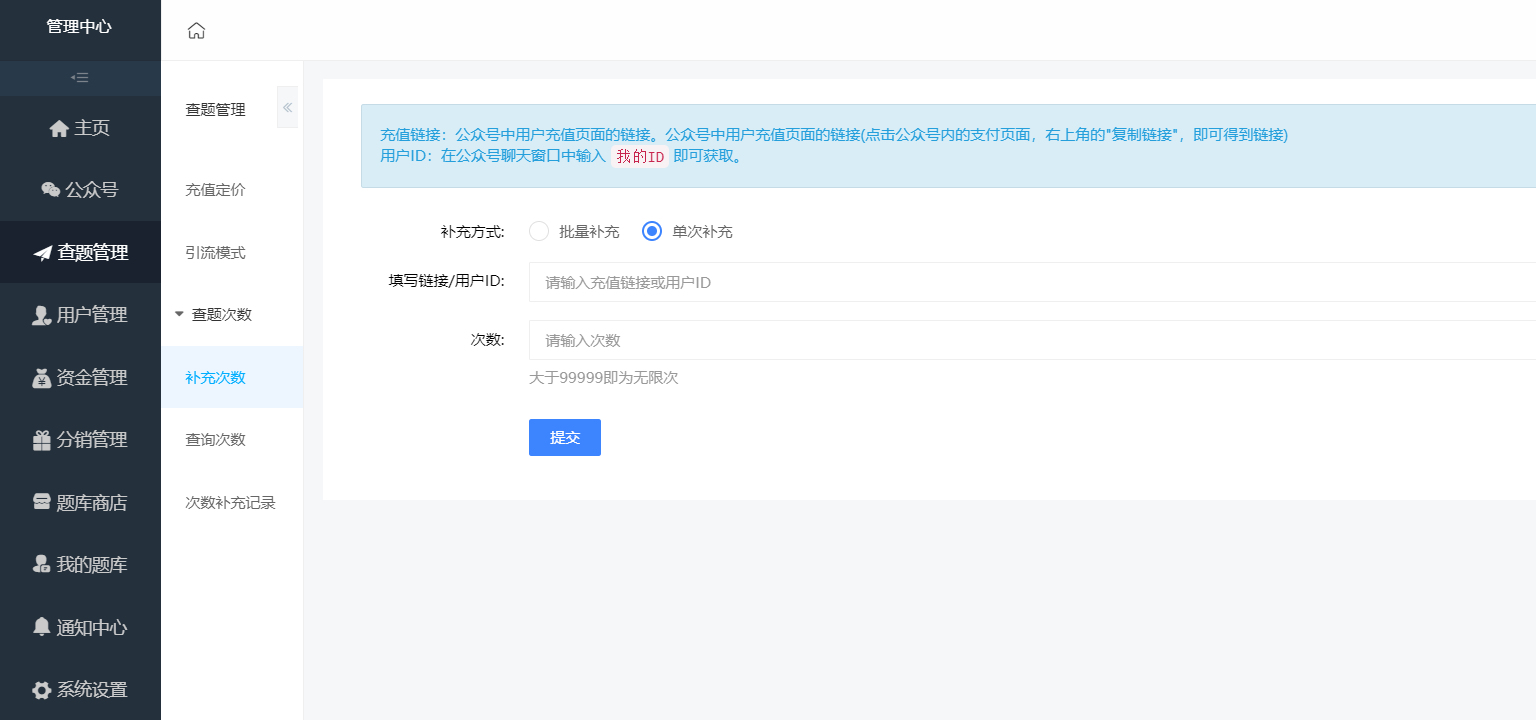Open 公众号 in the main sidebar

click(x=80, y=190)
